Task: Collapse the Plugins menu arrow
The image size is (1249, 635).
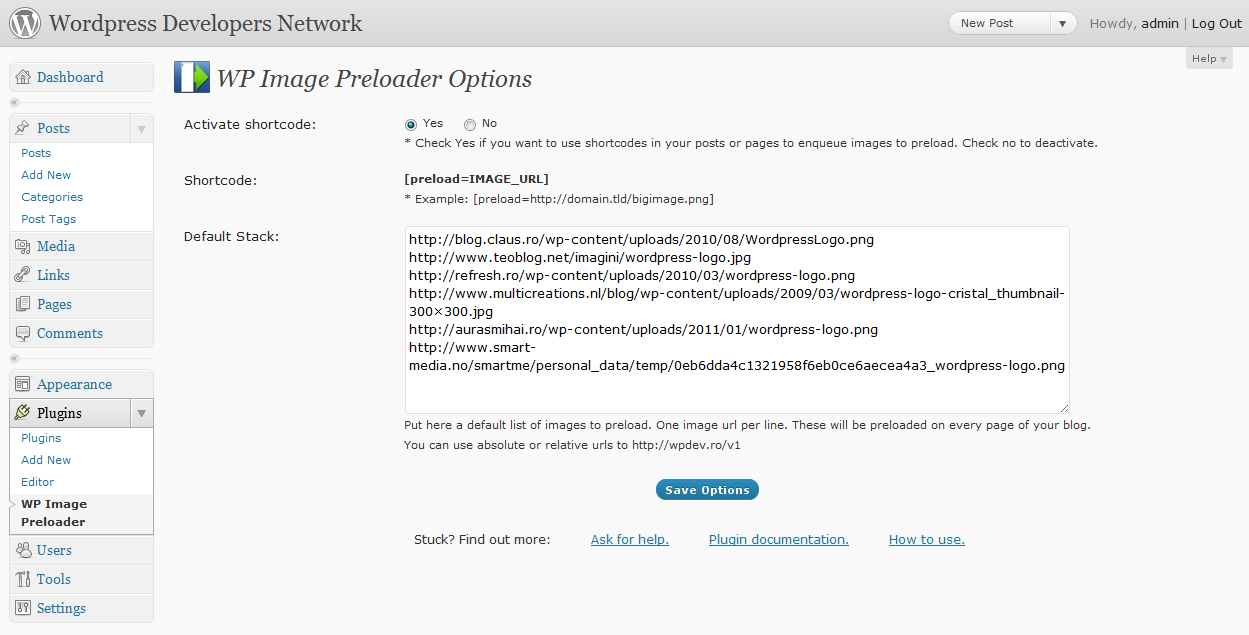Action: point(142,413)
